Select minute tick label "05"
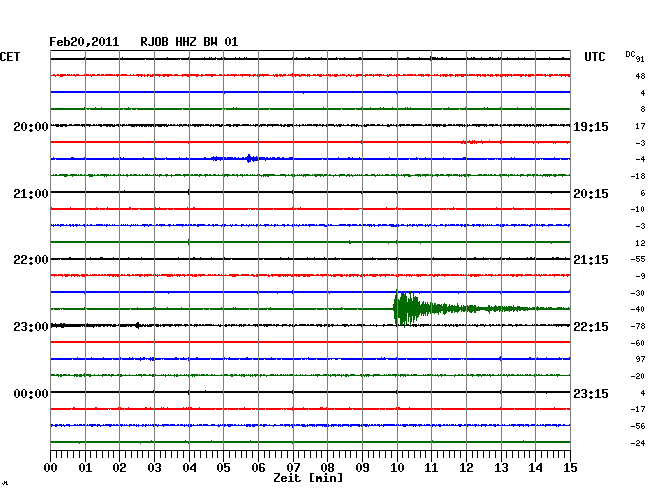The width and height of the screenshot is (650, 494). 223,467
